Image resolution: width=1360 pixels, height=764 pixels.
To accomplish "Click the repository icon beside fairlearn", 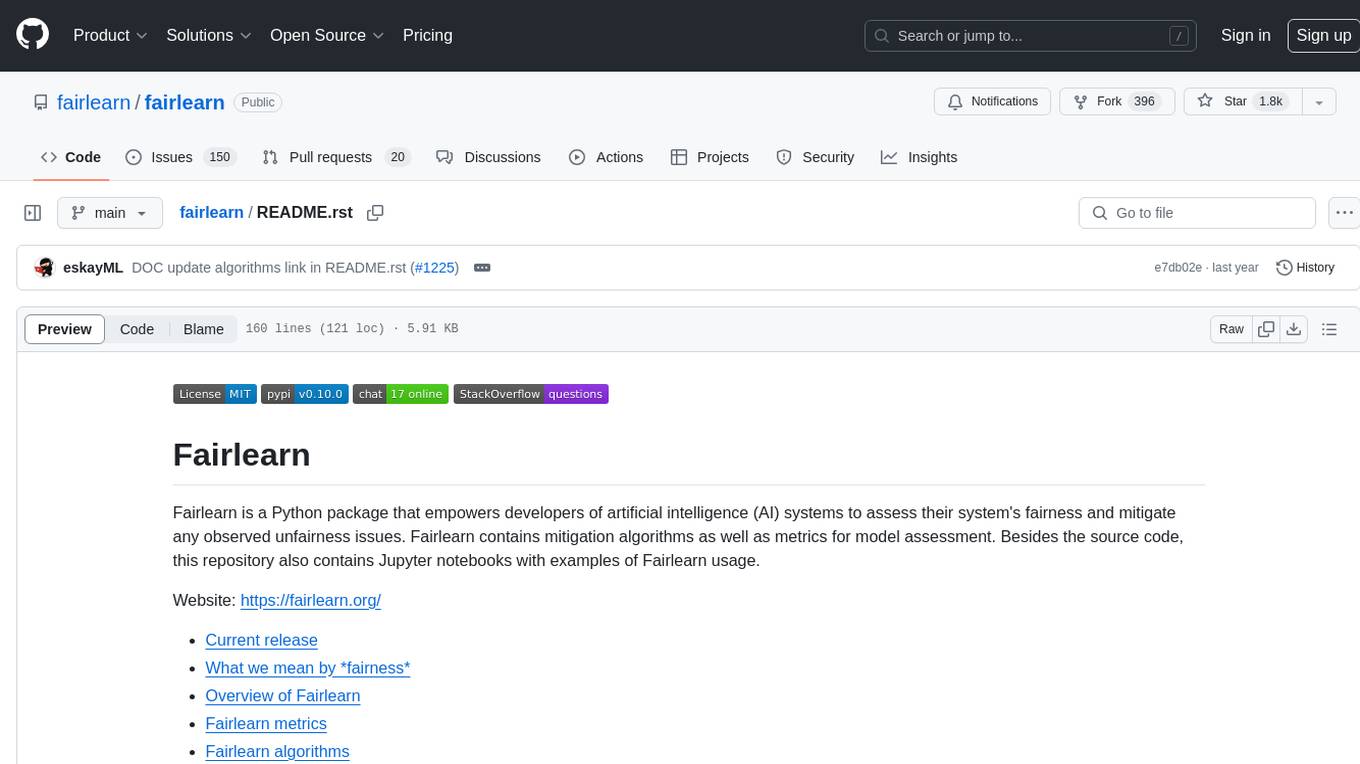I will [40, 102].
